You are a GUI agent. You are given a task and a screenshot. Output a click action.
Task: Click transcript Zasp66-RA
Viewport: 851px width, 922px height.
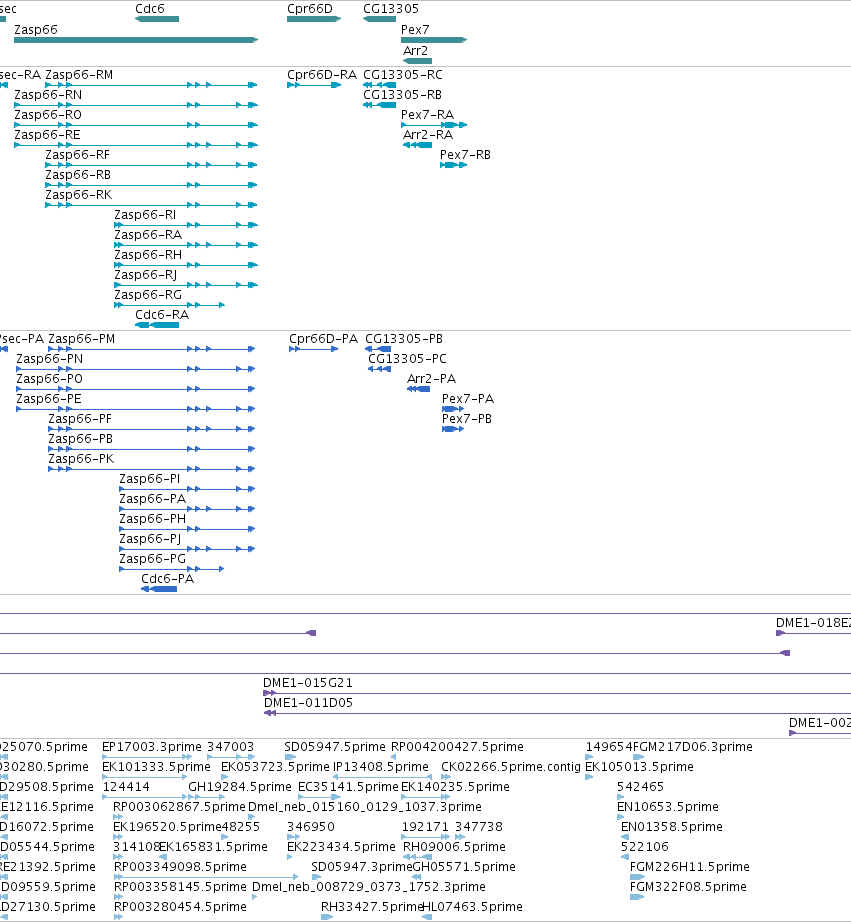[x=186, y=245]
